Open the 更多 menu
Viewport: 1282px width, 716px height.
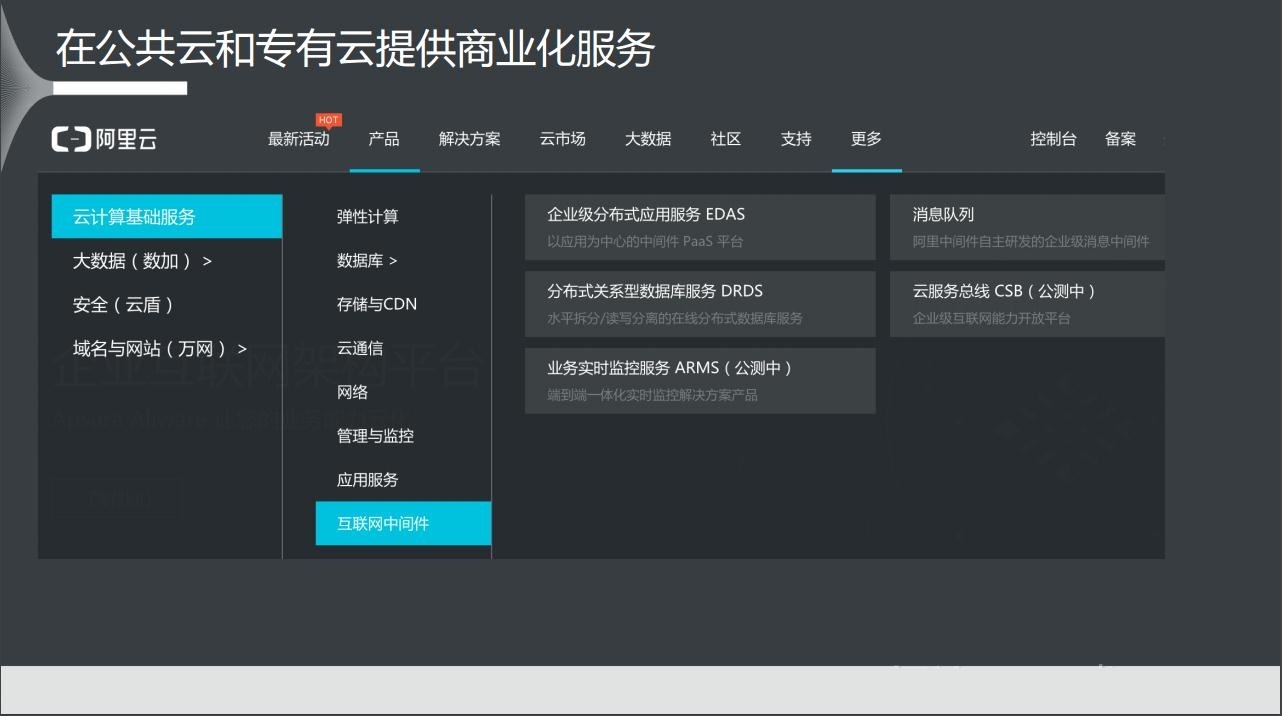[866, 139]
